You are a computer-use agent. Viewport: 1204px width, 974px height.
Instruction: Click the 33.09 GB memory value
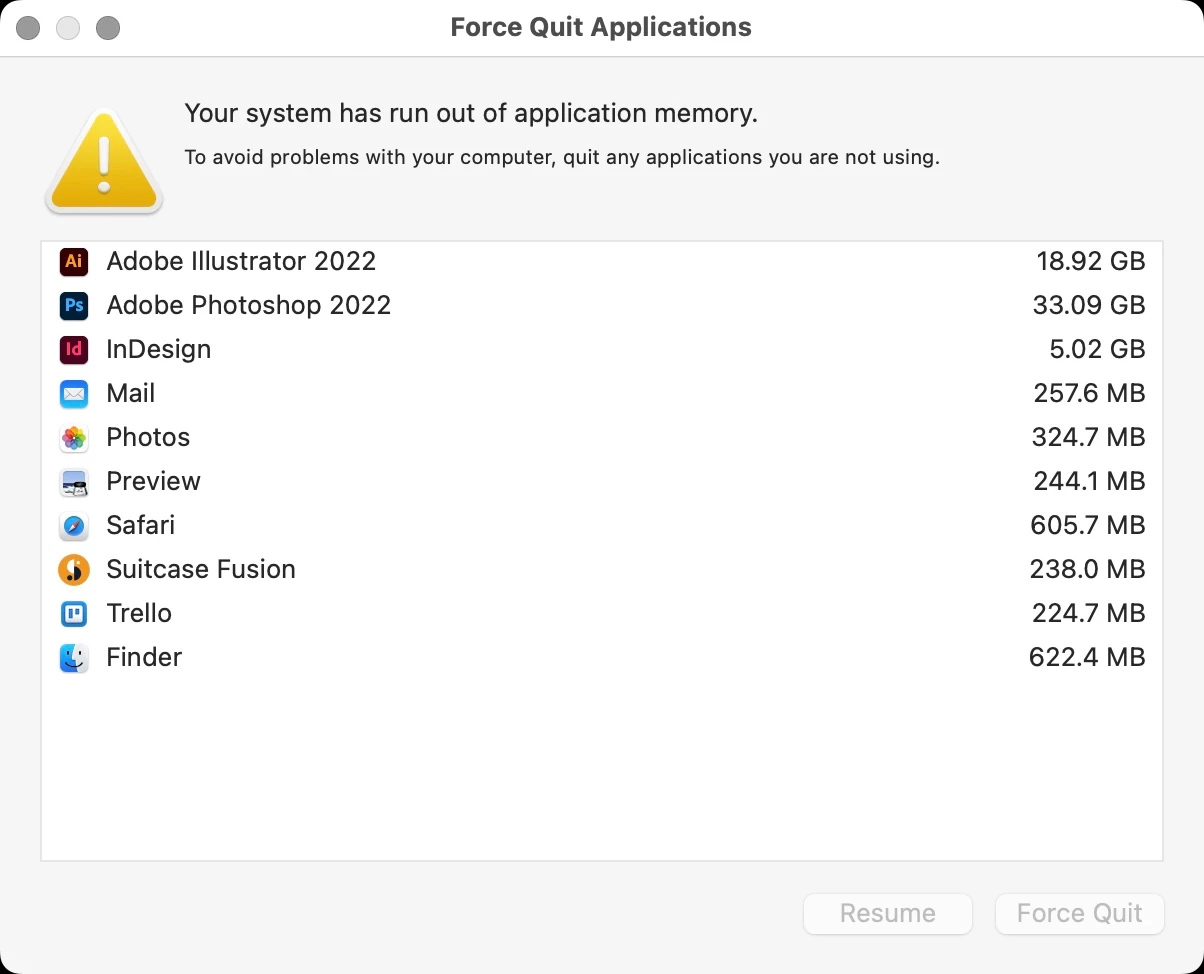(x=1089, y=305)
